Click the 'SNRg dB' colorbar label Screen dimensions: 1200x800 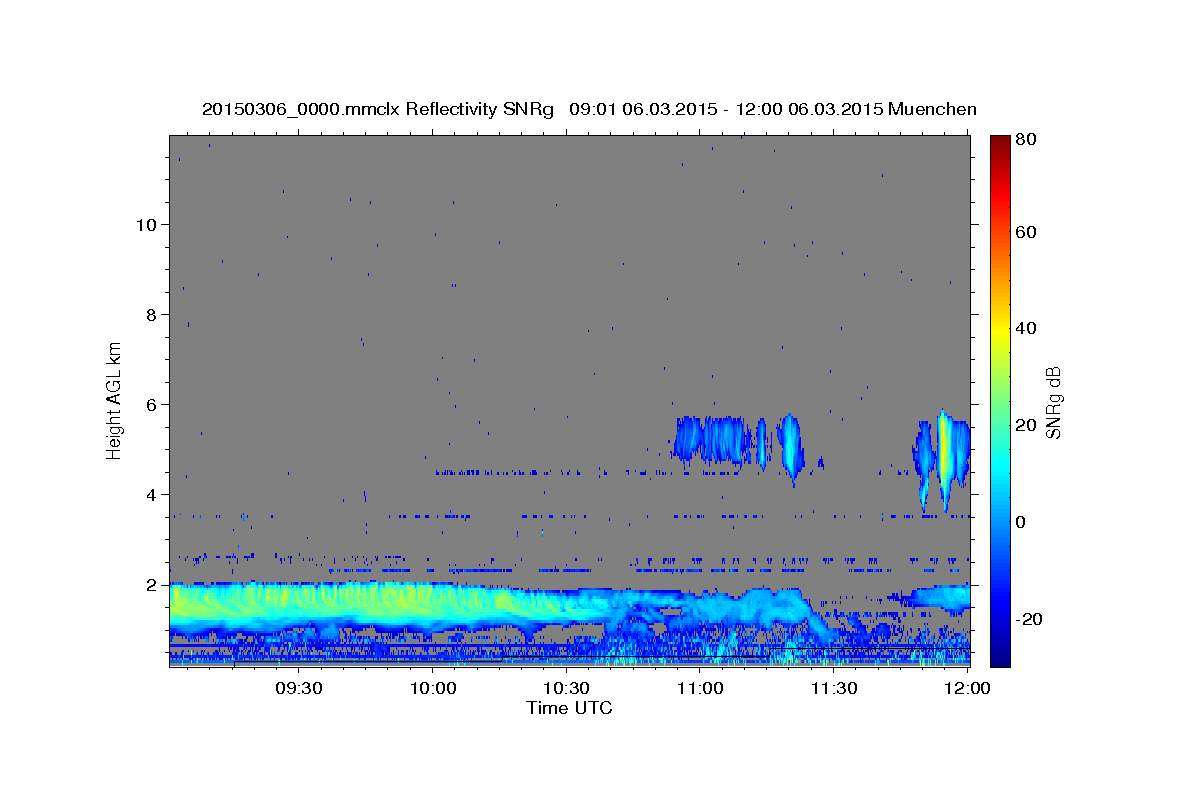pyautogui.click(x=1053, y=402)
